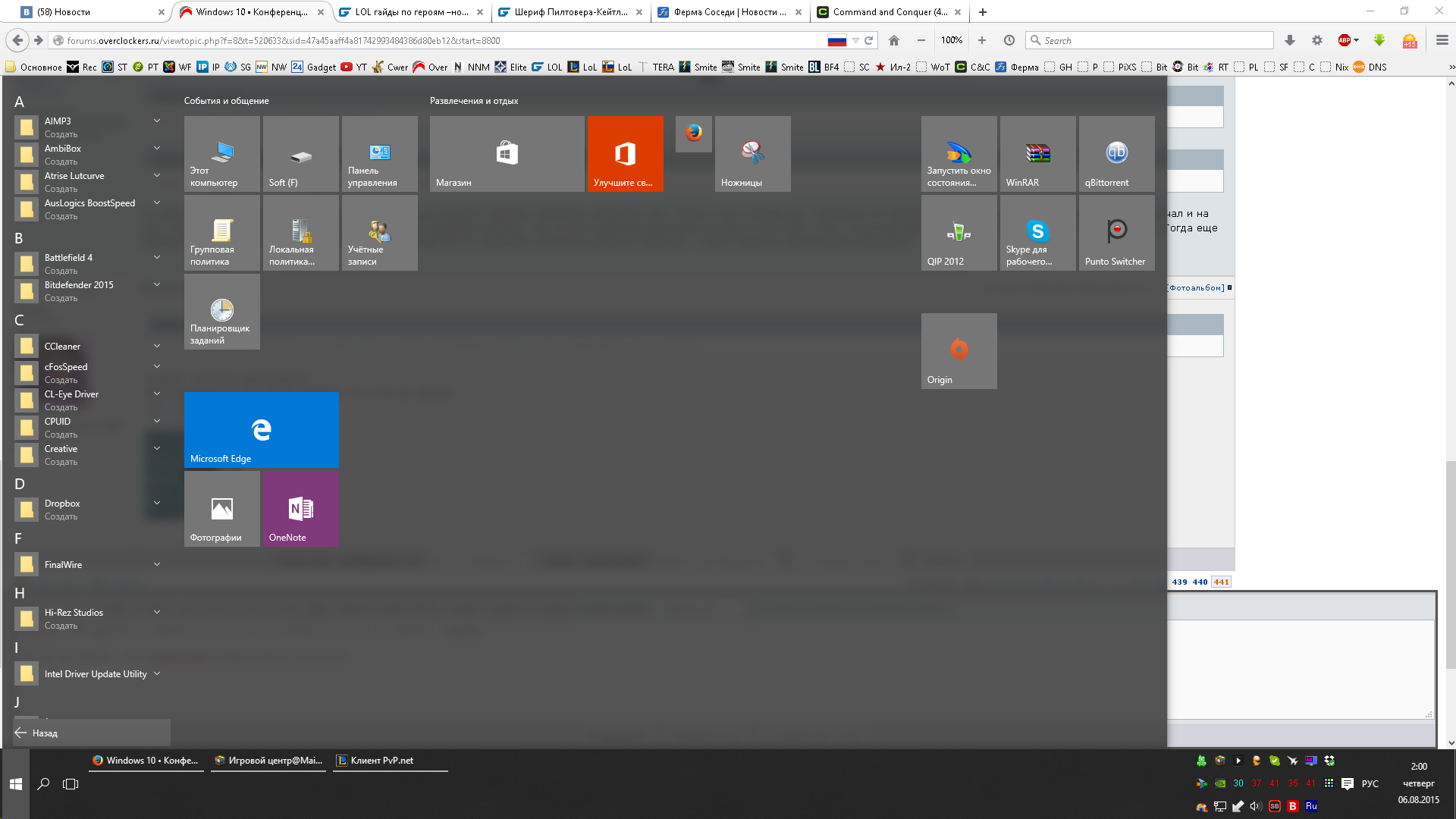Expand the Creative folder chevron
This screenshot has width=1456, height=819.
pos(157,448)
